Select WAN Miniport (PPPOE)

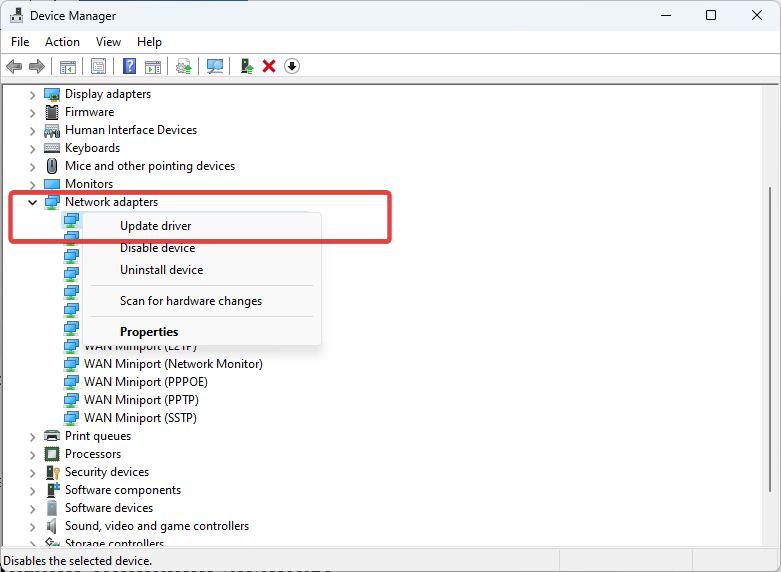coord(146,382)
